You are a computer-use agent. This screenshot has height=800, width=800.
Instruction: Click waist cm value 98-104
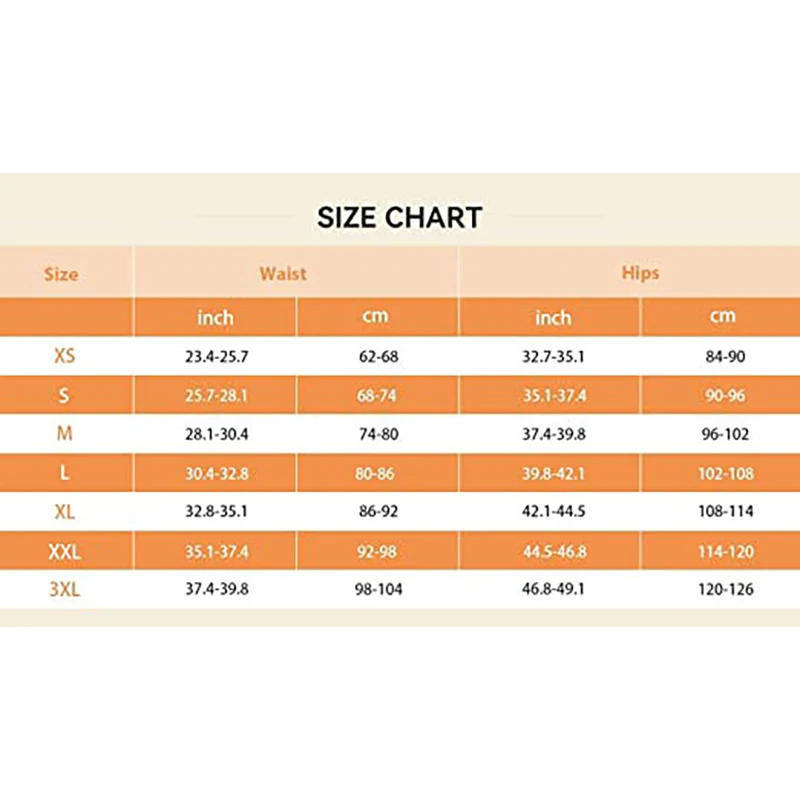click(377, 590)
